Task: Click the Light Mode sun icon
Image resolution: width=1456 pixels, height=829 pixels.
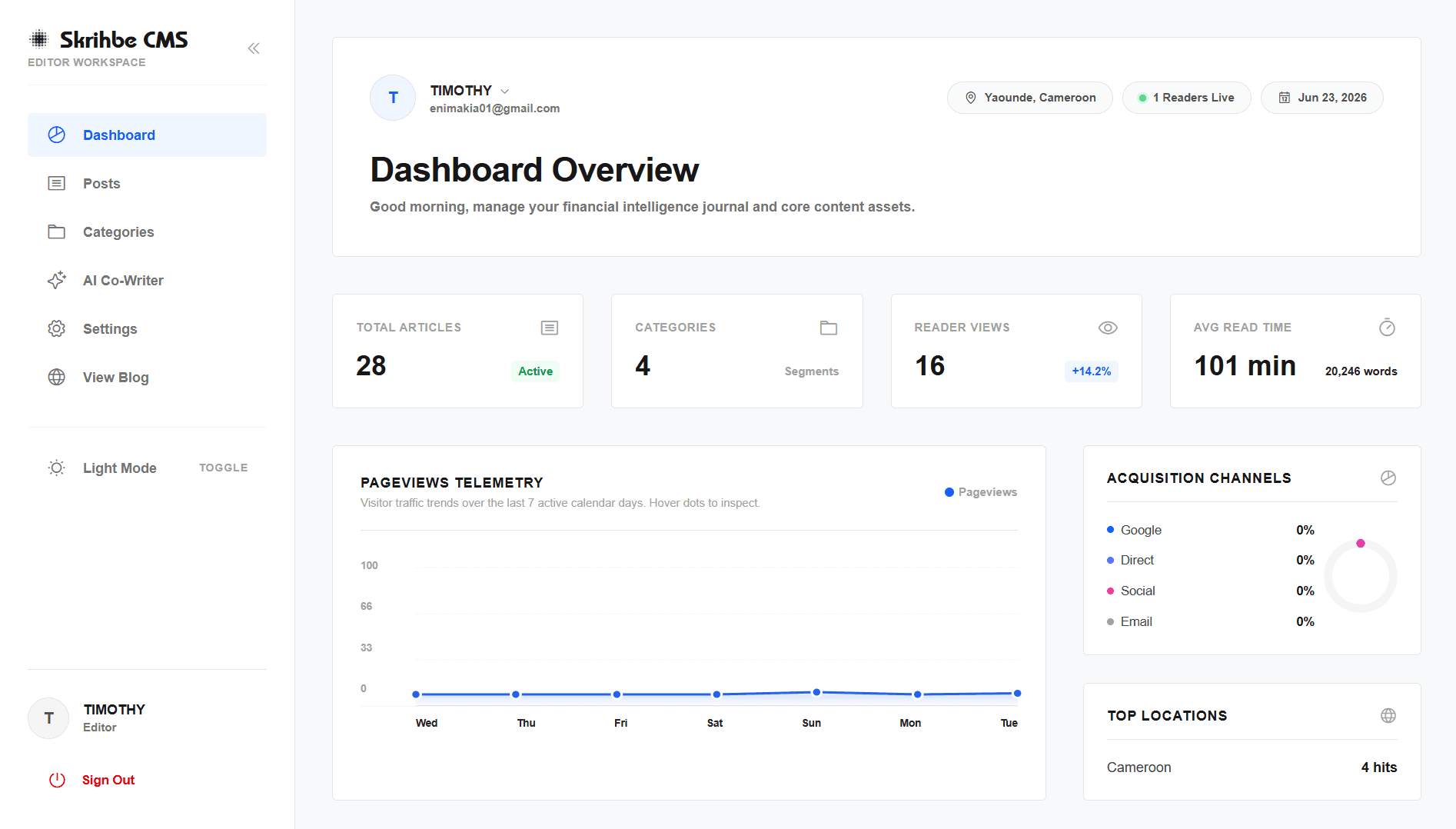Action: pyautogui.click(x=57, y=468)
